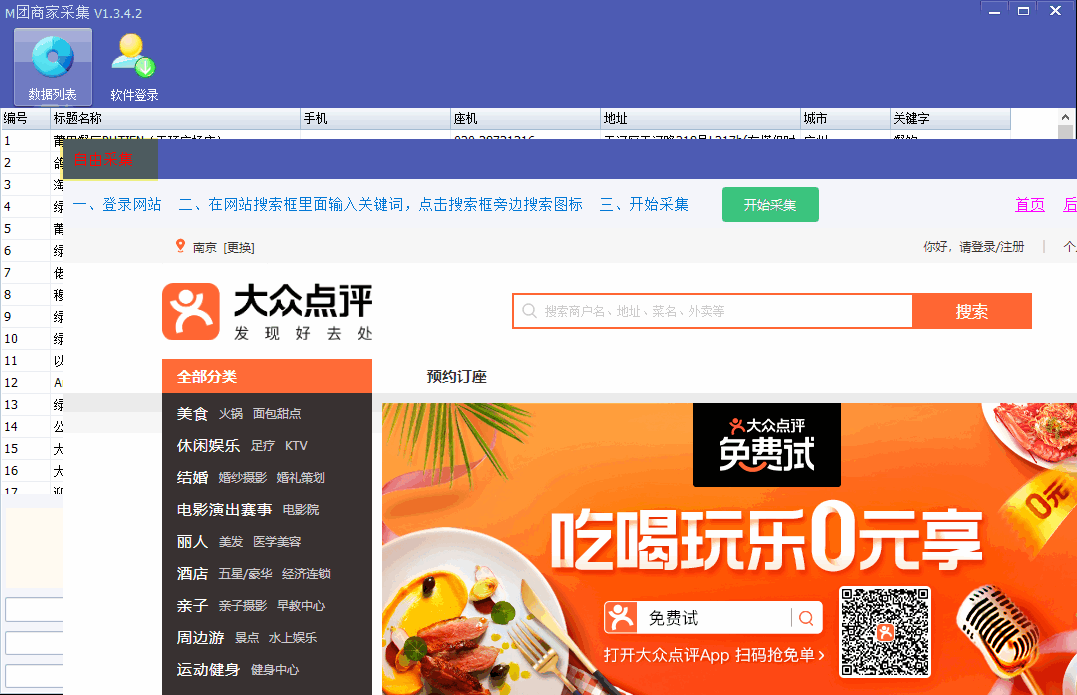Click the 火锅 subcategory link

tap(231, 413)
